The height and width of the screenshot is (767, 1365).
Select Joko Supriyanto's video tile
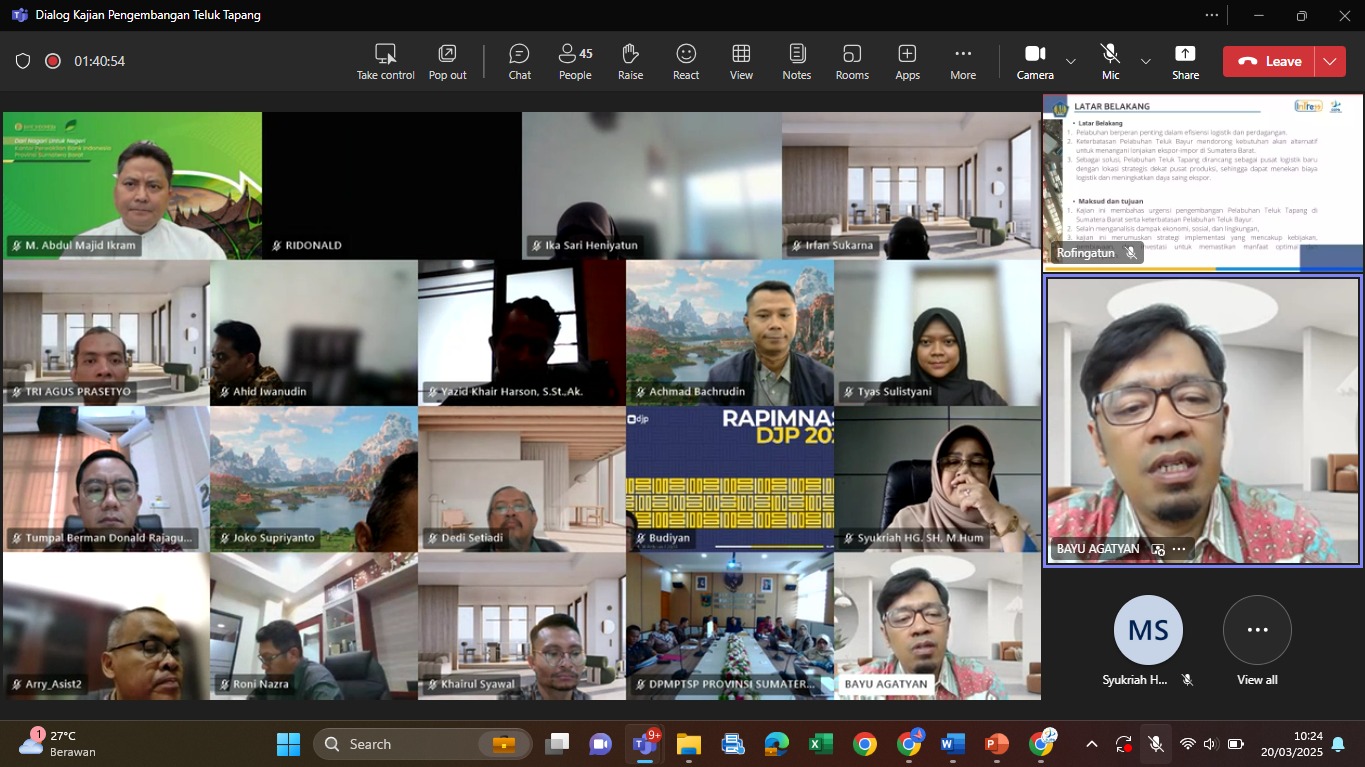[314, 479]
